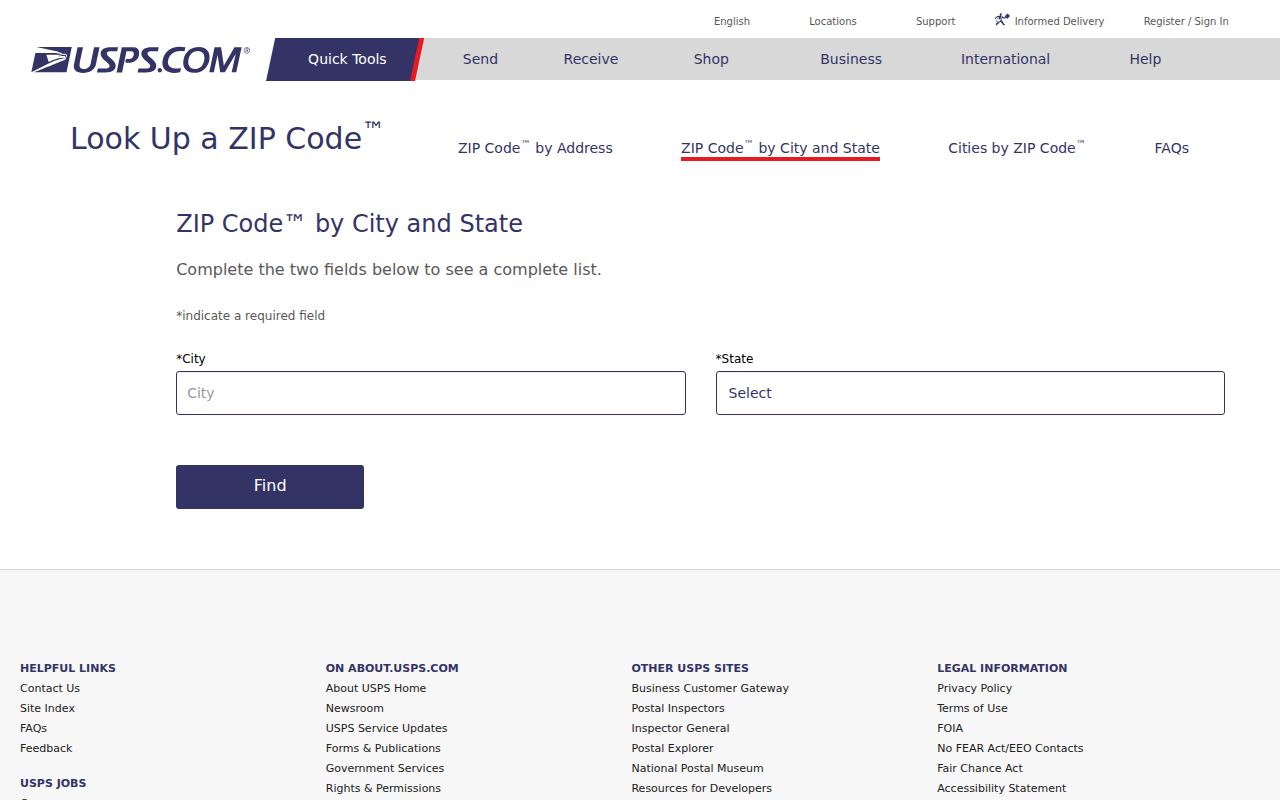Open the Postal Explorer link

(x=673, y=748)
